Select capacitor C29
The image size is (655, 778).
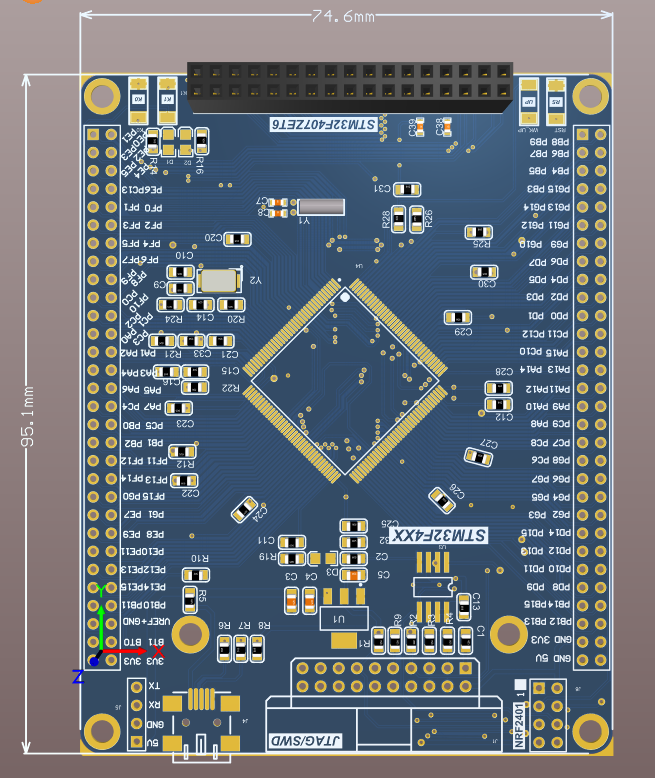click(458, 317)
